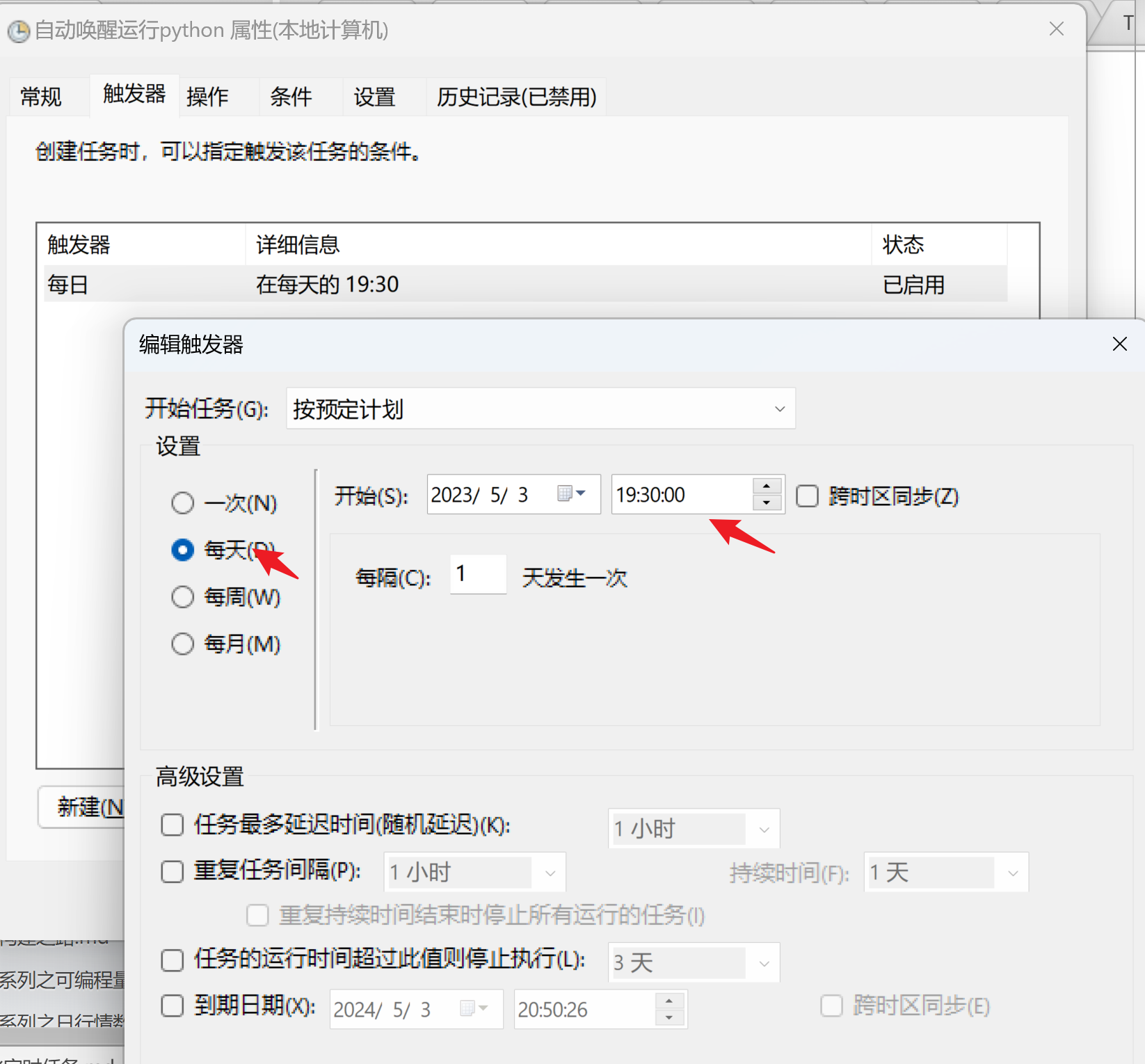The height and width of the screenshot is (1064, 1145).
Task: Select the 一次(N) radio option
Action: pos(183,502)
